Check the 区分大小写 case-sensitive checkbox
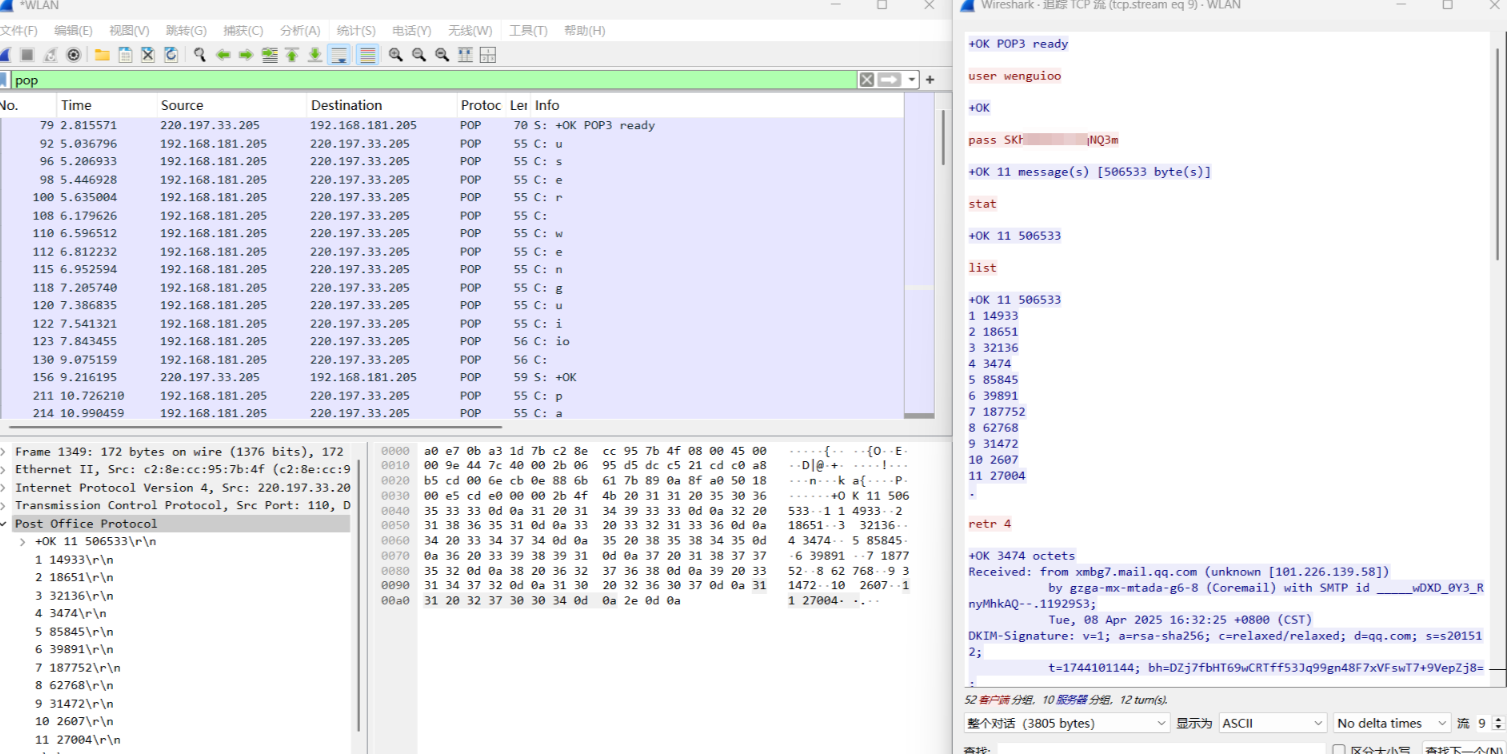This screenshot has height=754, width=1507. coord(1339,750)
